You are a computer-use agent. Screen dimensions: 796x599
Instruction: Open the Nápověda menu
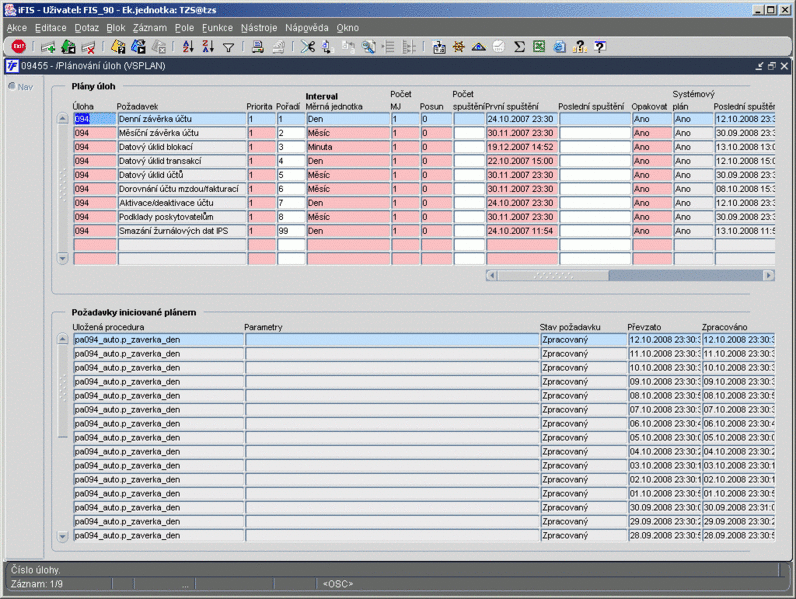coord(307,28)
